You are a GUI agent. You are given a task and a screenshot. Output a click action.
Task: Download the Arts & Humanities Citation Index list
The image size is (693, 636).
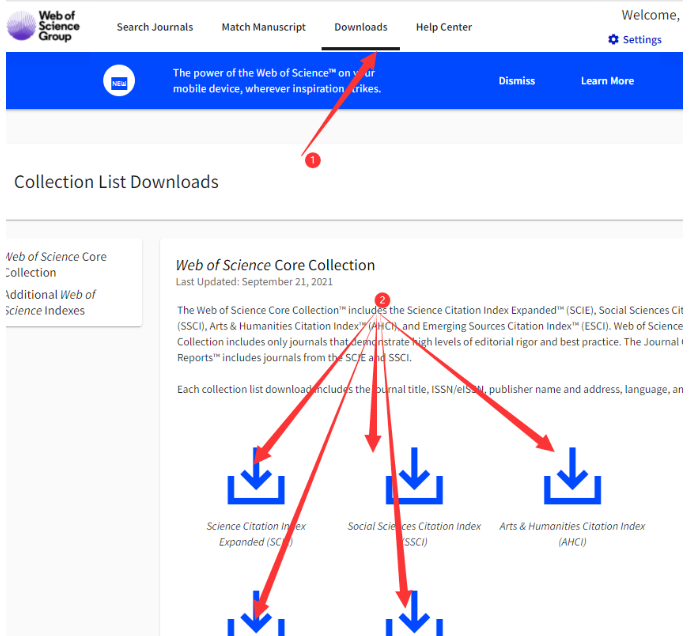572,476
